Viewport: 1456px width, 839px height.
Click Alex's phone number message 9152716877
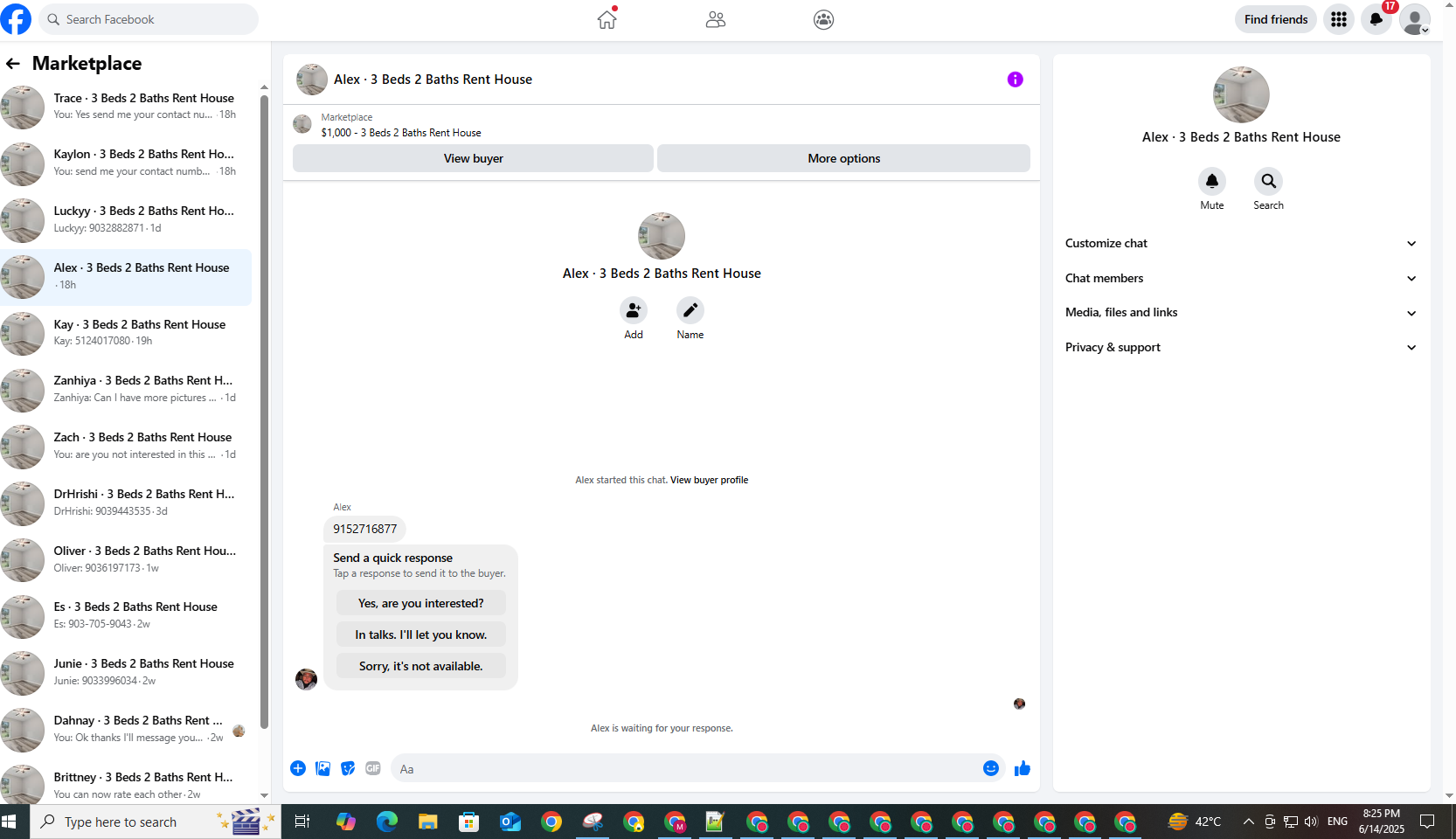point(365,529)
